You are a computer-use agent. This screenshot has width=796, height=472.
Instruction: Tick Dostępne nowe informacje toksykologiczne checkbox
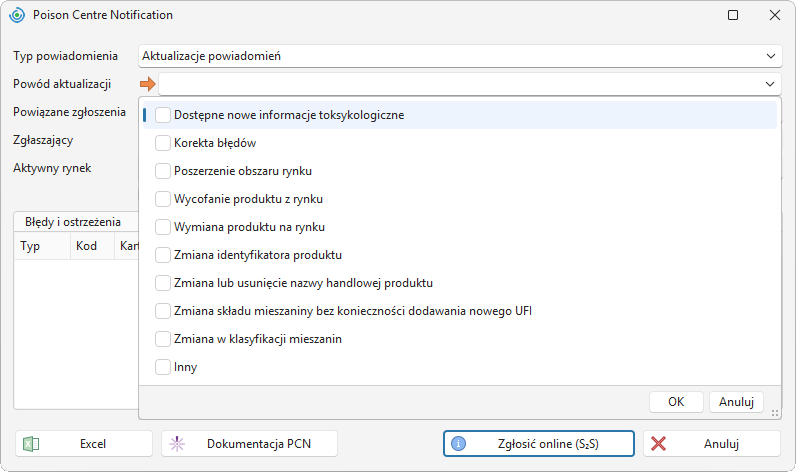tap(163, 115)
